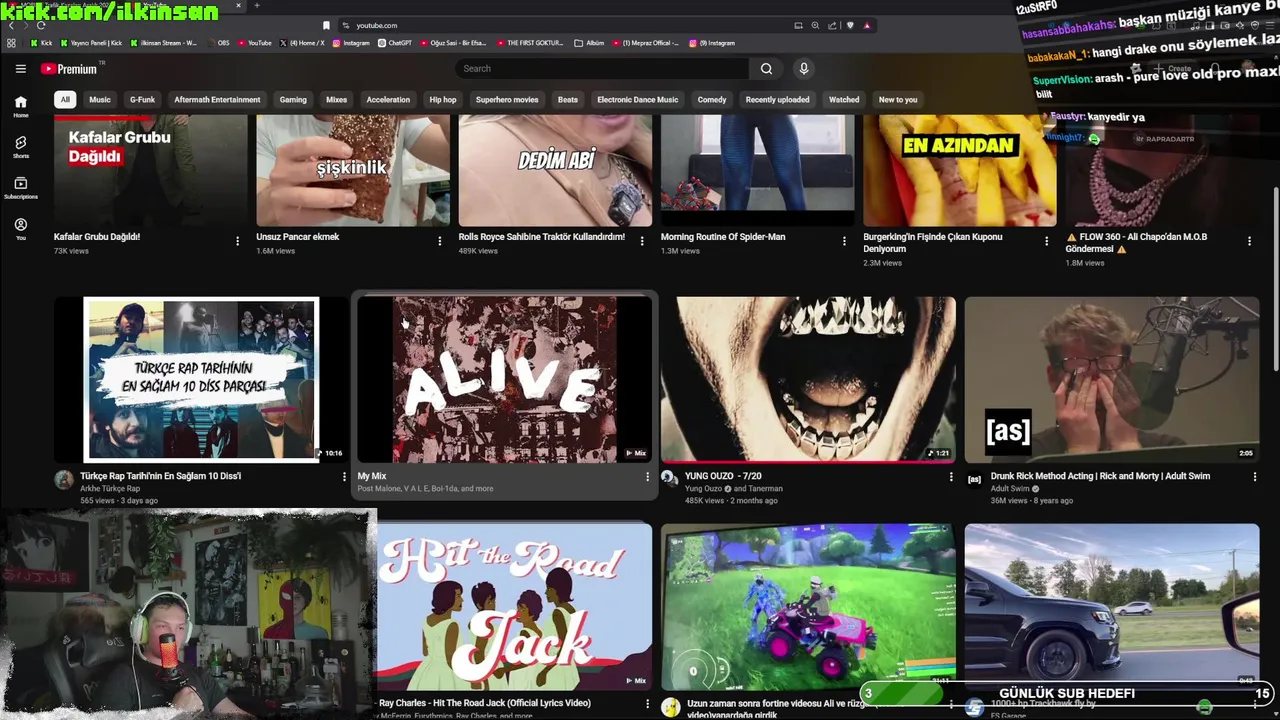Viewport: 1280px width, 720px height.
Task: Open the Brave shields icon in the address bar
Action: coord(850,25)
